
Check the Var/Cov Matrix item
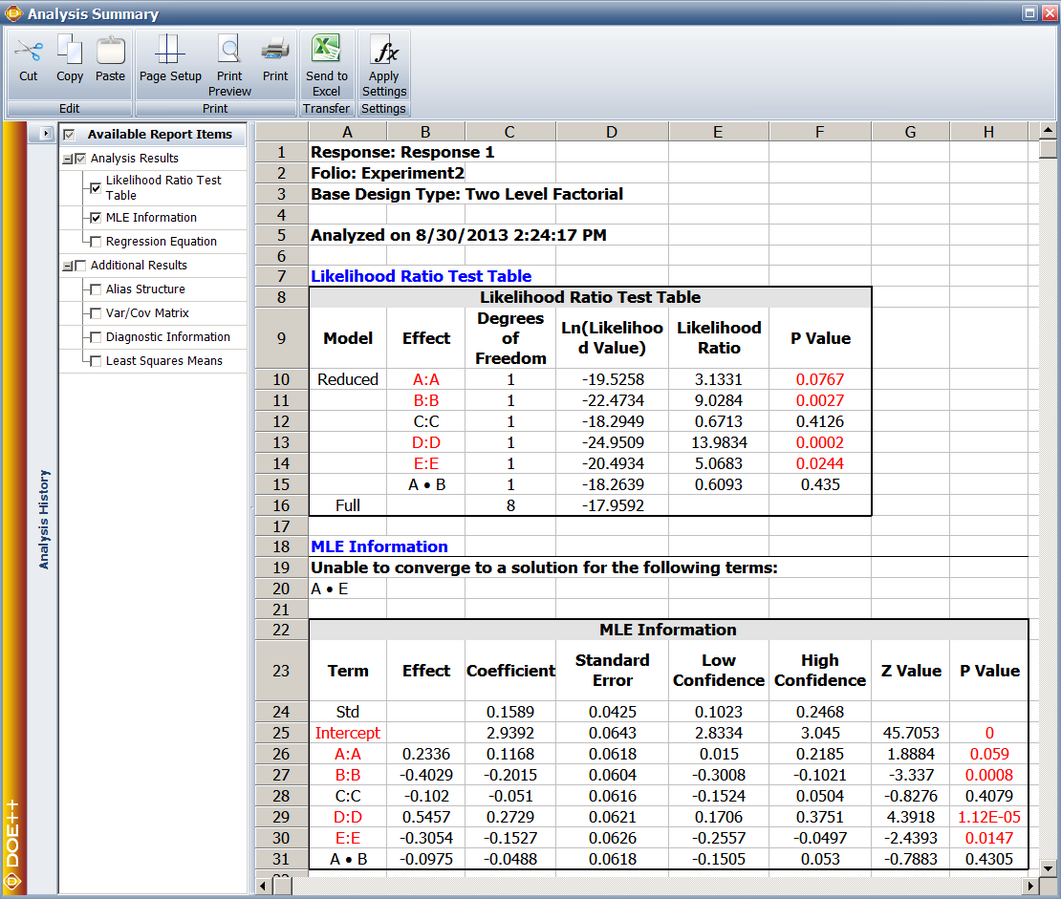(x=95, y=313)
